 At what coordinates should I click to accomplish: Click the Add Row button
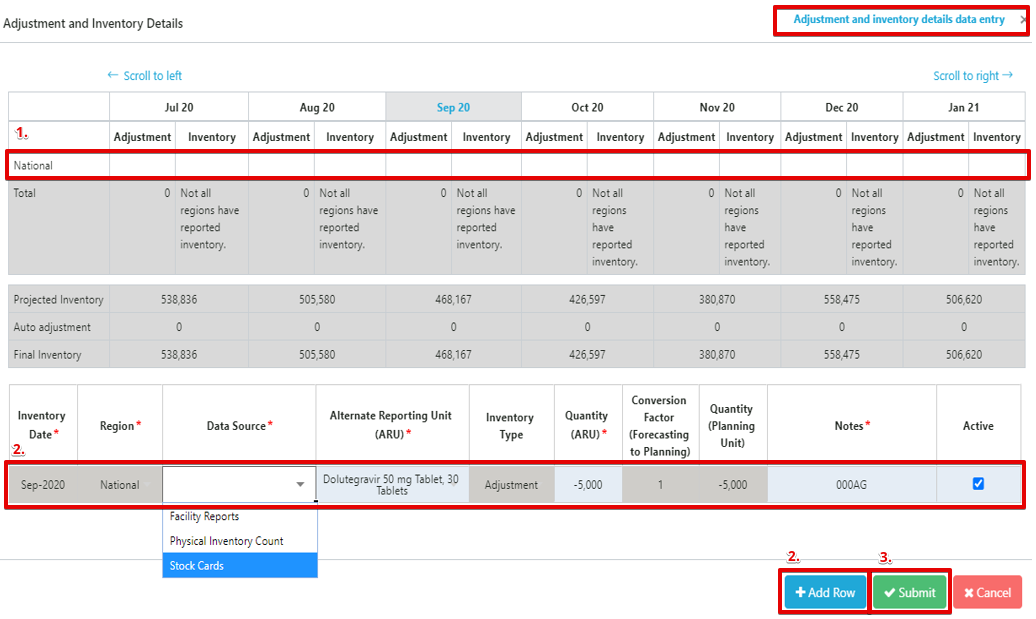tap(825, 593)
